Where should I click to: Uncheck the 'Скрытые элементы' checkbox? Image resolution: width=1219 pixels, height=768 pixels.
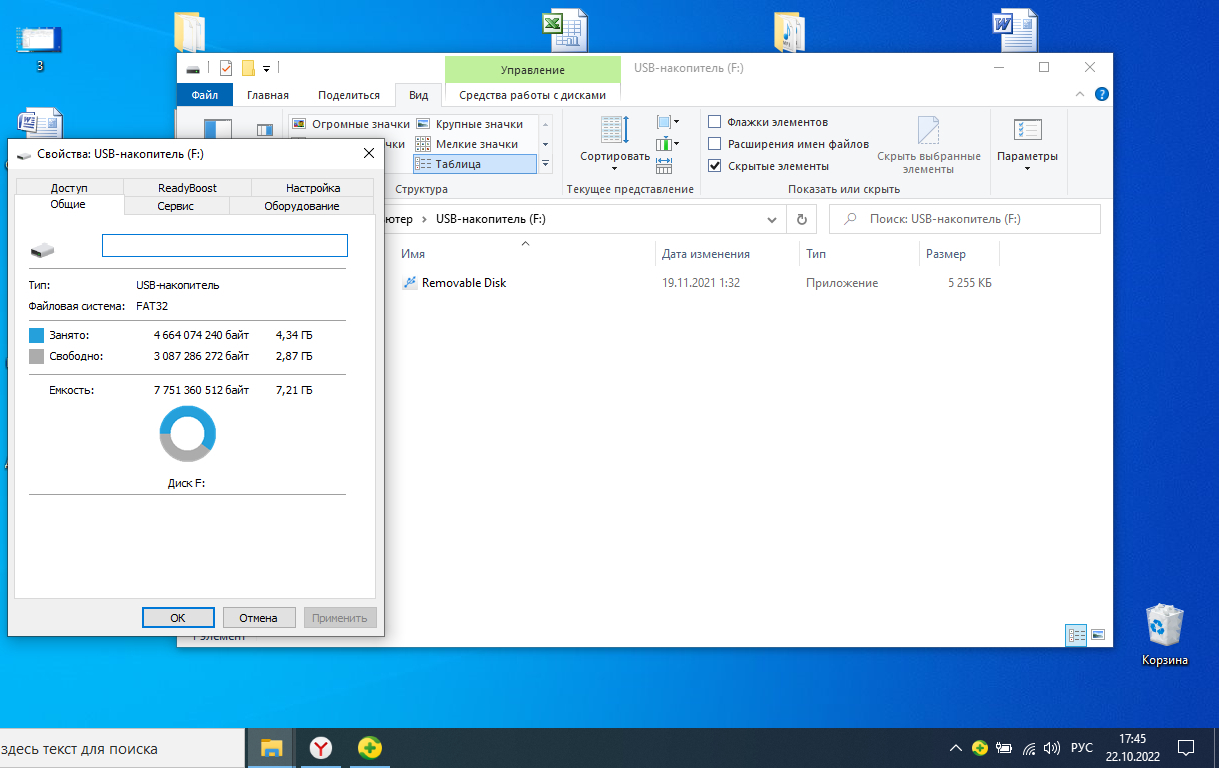click(715, 166)
